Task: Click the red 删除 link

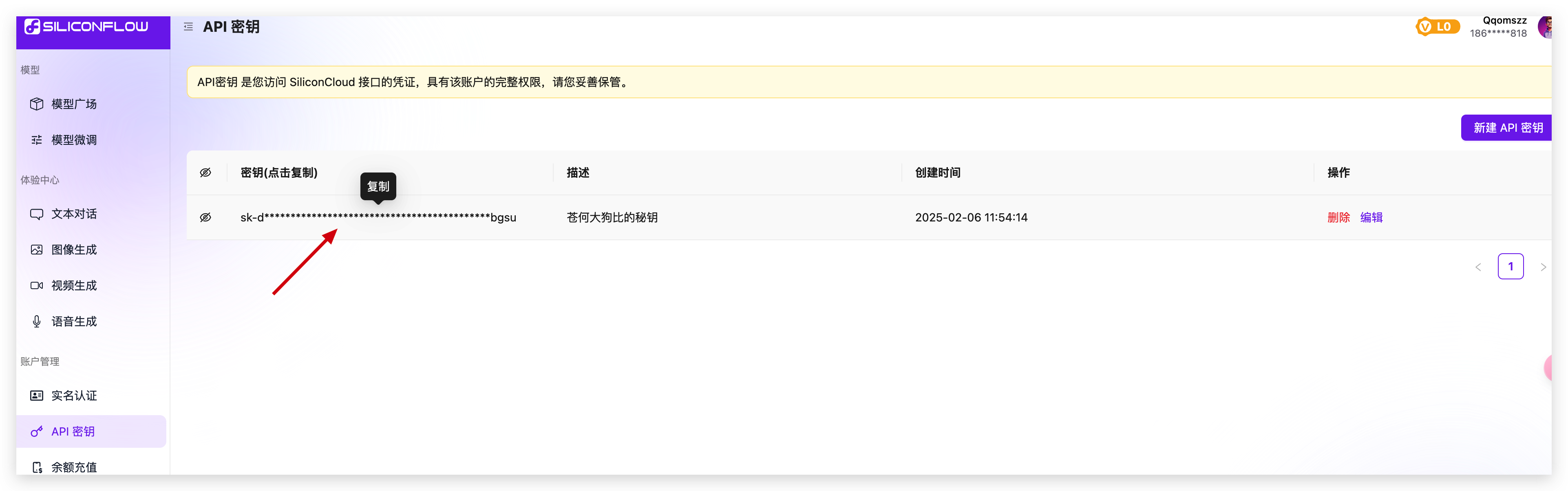Action: pyautogui.click(x=1338, y=217)
